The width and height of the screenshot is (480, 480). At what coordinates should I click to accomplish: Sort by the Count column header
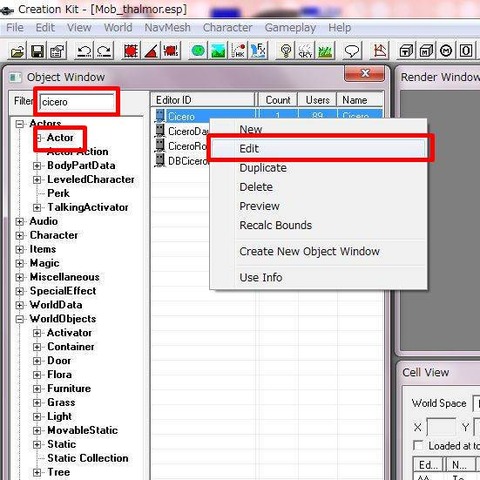278,100
